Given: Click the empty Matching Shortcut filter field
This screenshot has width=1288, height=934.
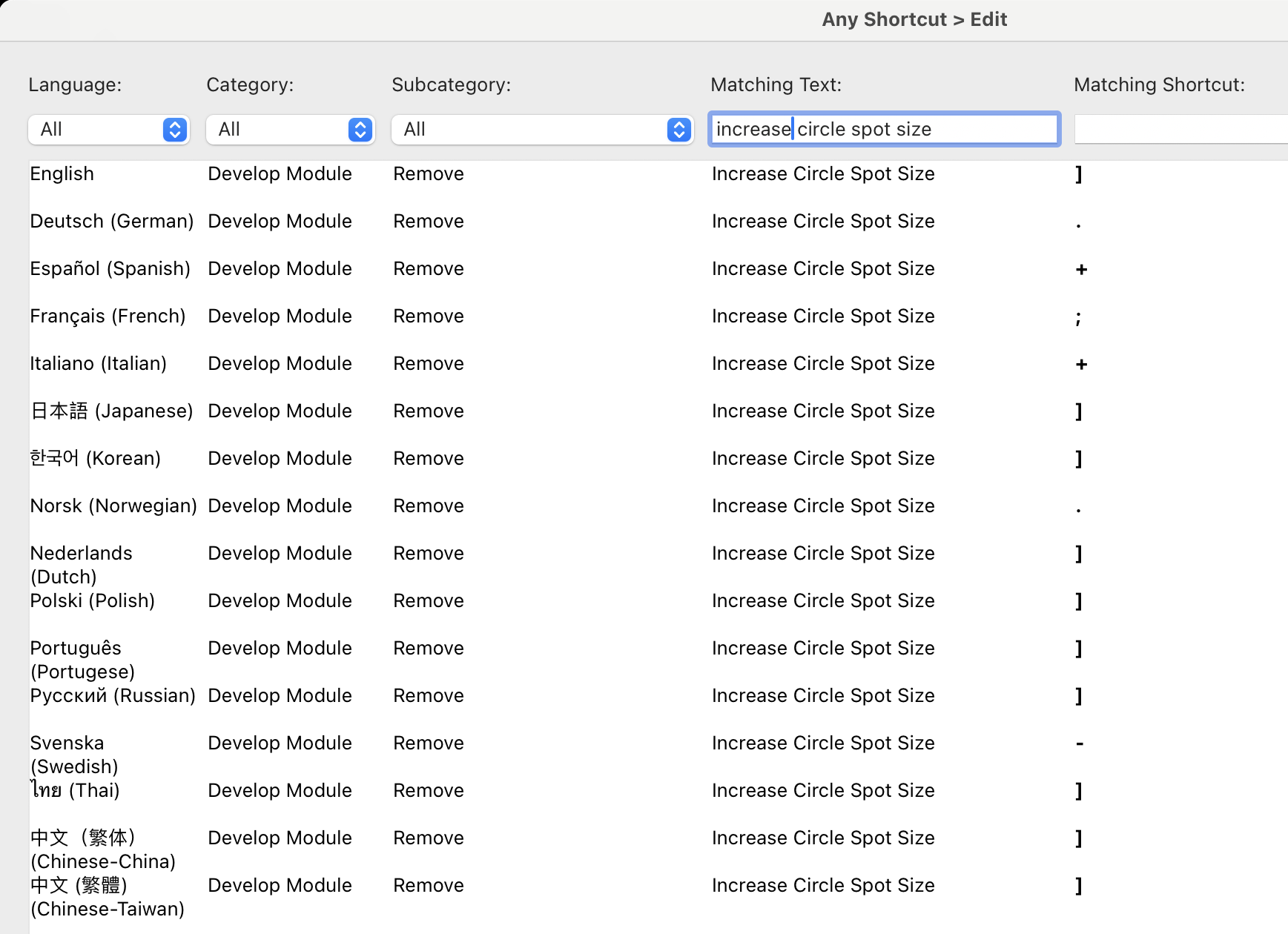Looking at the screenshot, I should [x=1181, y=129].
